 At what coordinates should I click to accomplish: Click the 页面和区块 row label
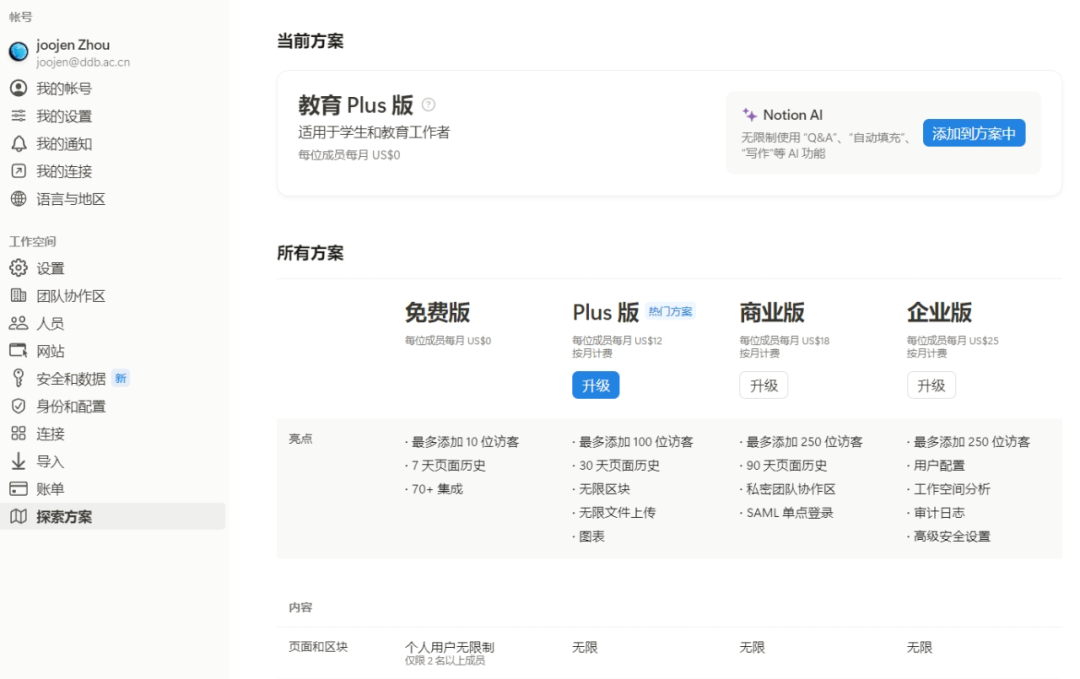click(318, 647)
